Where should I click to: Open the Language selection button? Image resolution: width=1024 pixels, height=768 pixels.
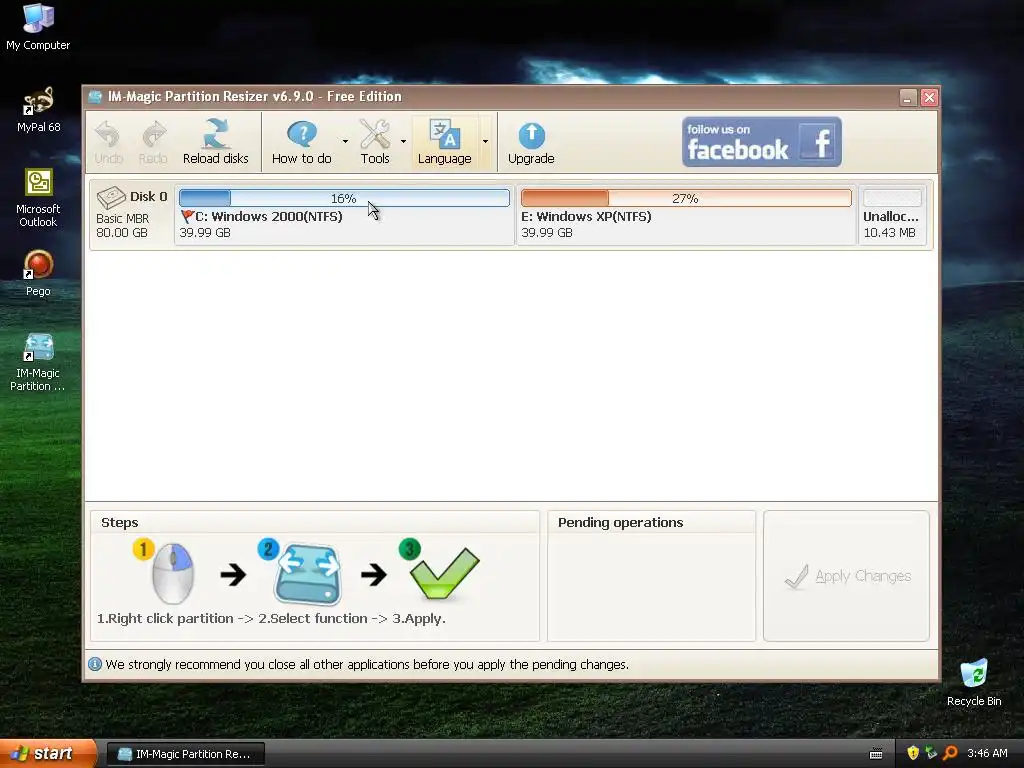(x=445, y=142)
